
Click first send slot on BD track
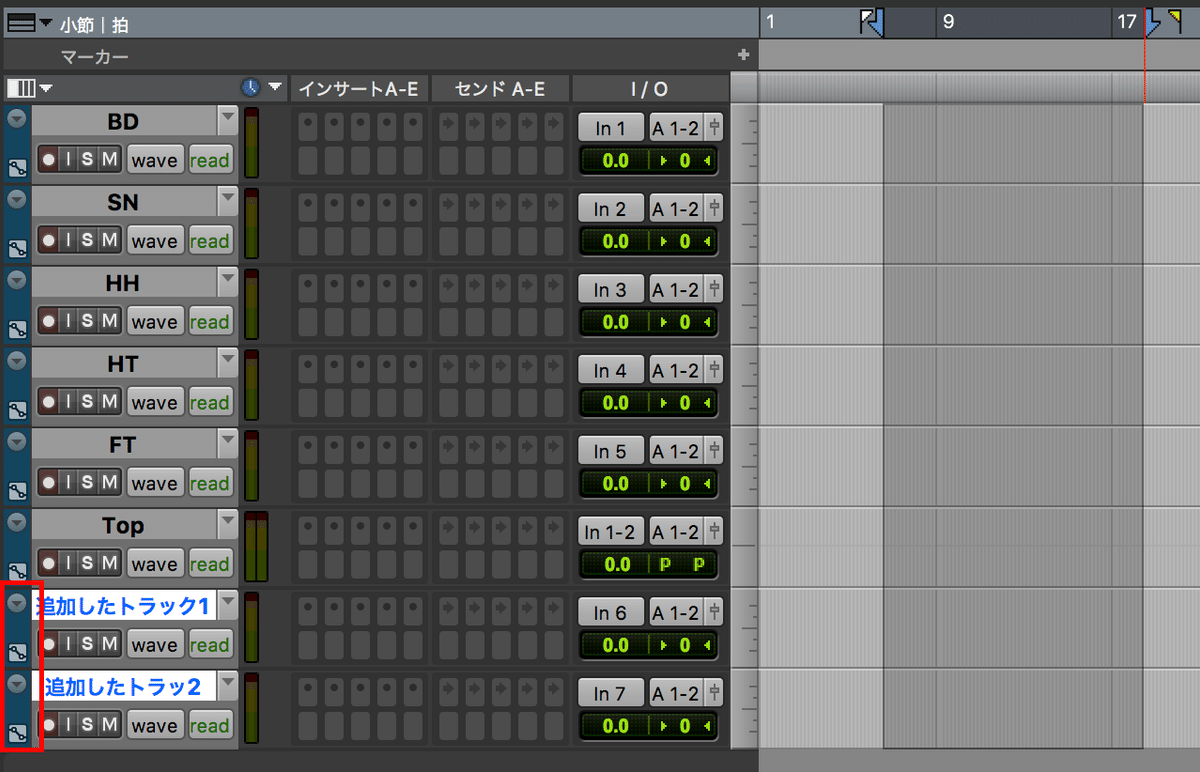click(x=449, y=127)
